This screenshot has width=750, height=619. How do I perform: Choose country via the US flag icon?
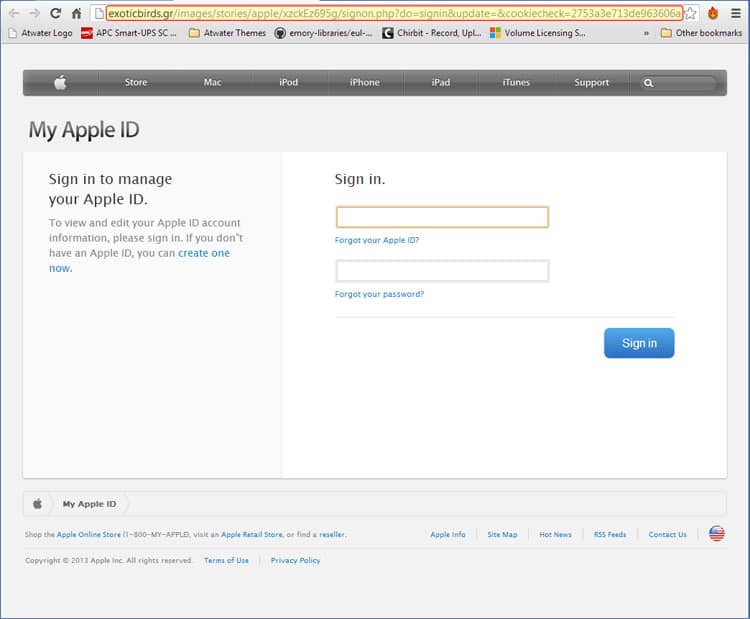pos(717,533)
